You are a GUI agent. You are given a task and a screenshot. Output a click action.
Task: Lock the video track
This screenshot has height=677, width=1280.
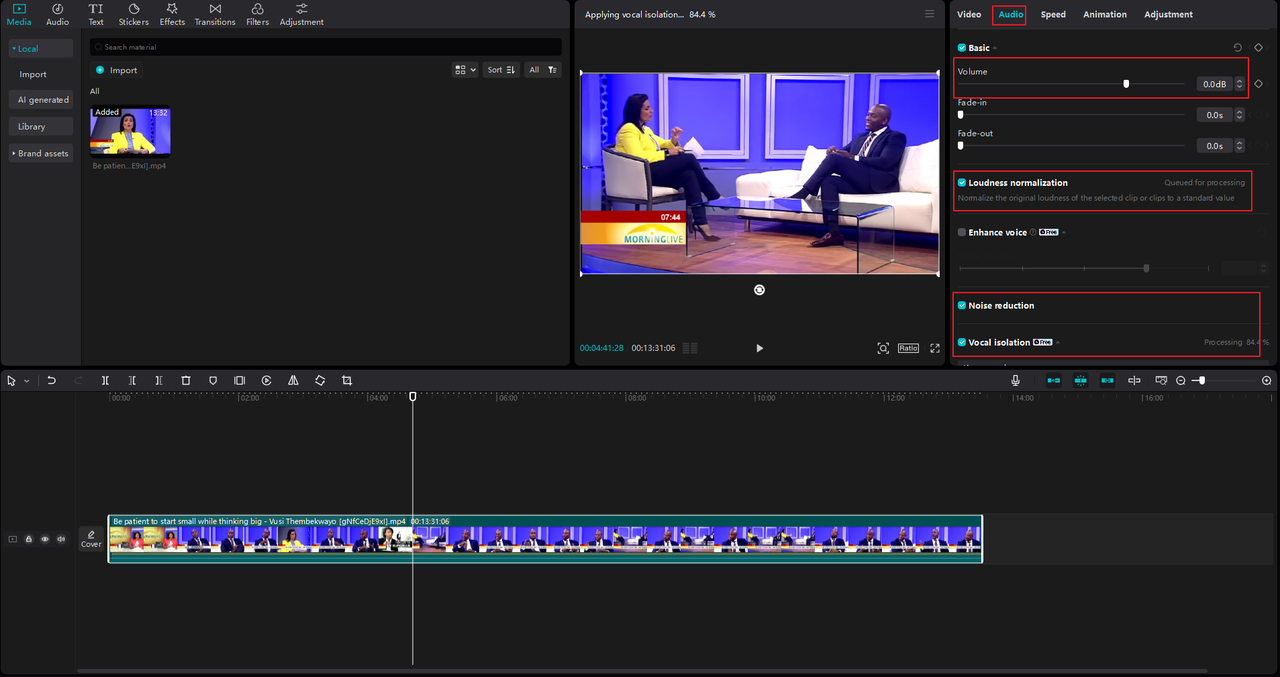29,539
